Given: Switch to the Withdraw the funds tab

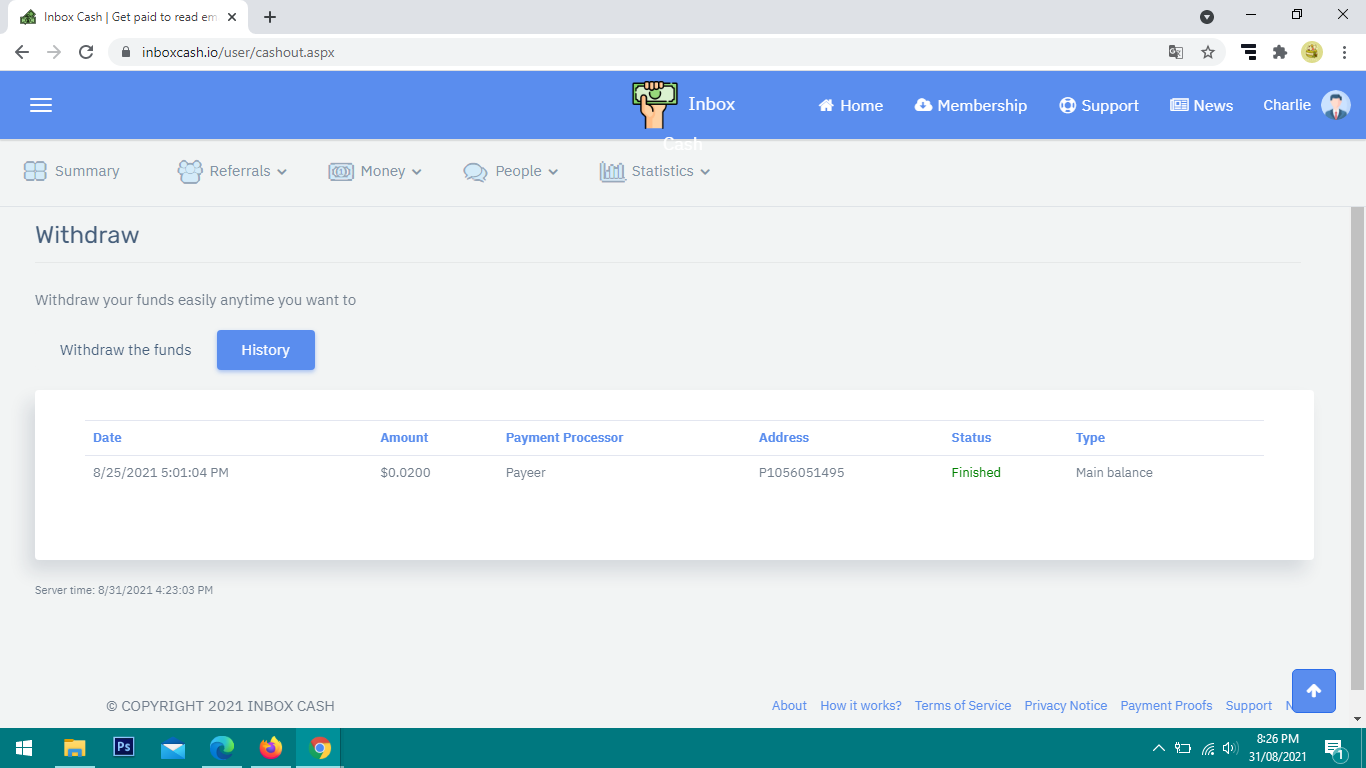Looking at the screenshot, I should click(x=126, y=350).
